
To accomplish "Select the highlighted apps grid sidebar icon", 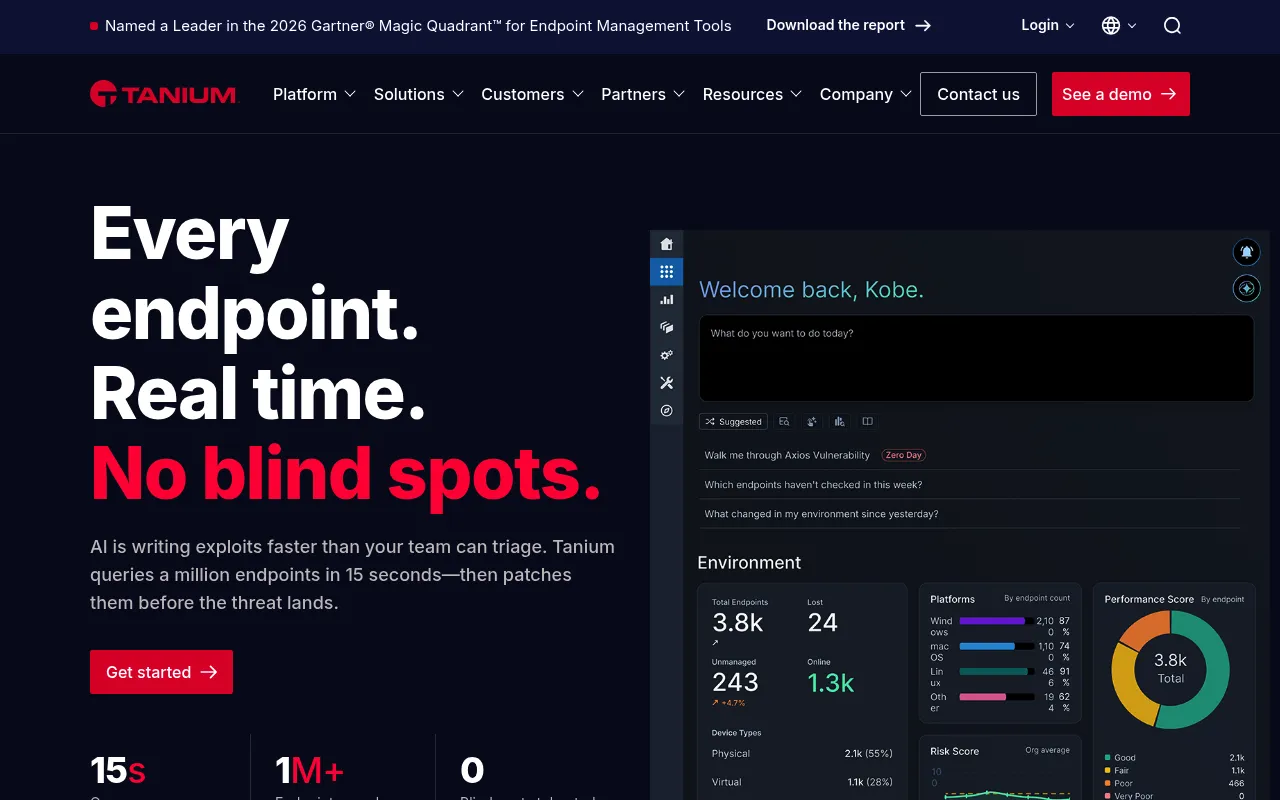I will point(667,272).
